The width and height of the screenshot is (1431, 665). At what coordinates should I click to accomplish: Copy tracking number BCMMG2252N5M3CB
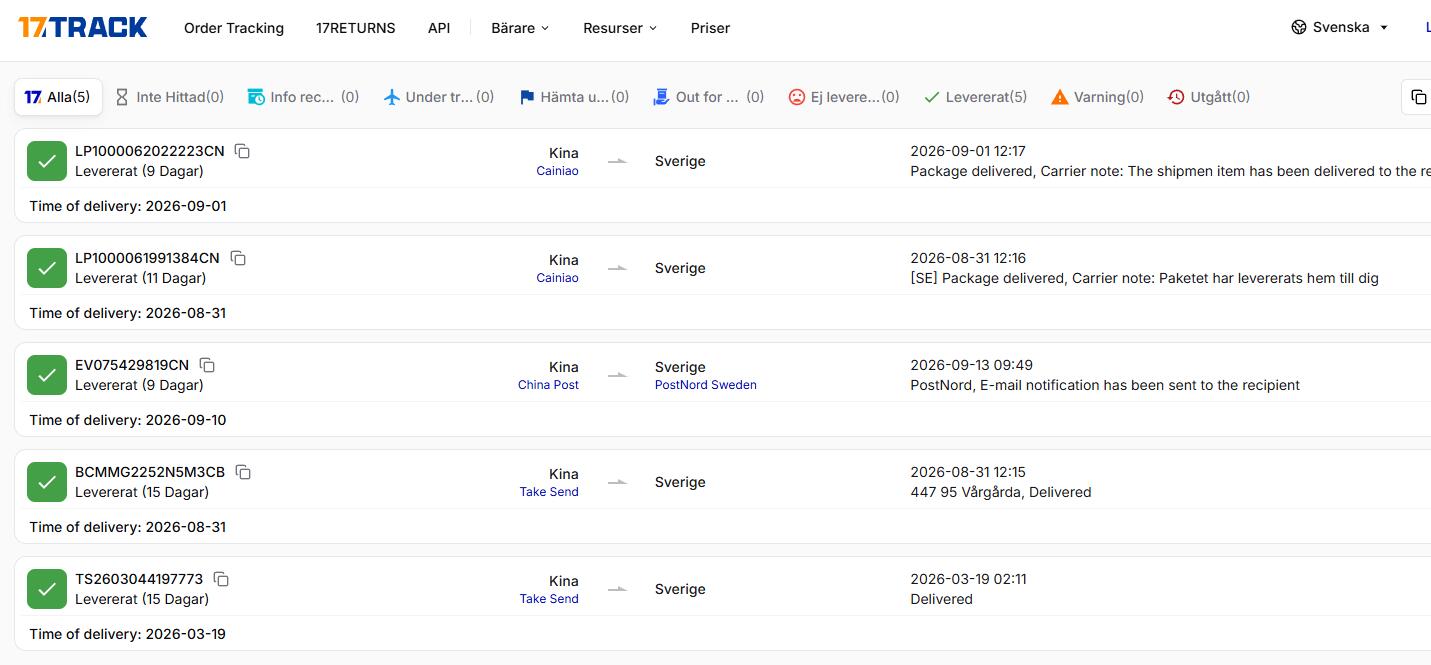pos(243,472)
